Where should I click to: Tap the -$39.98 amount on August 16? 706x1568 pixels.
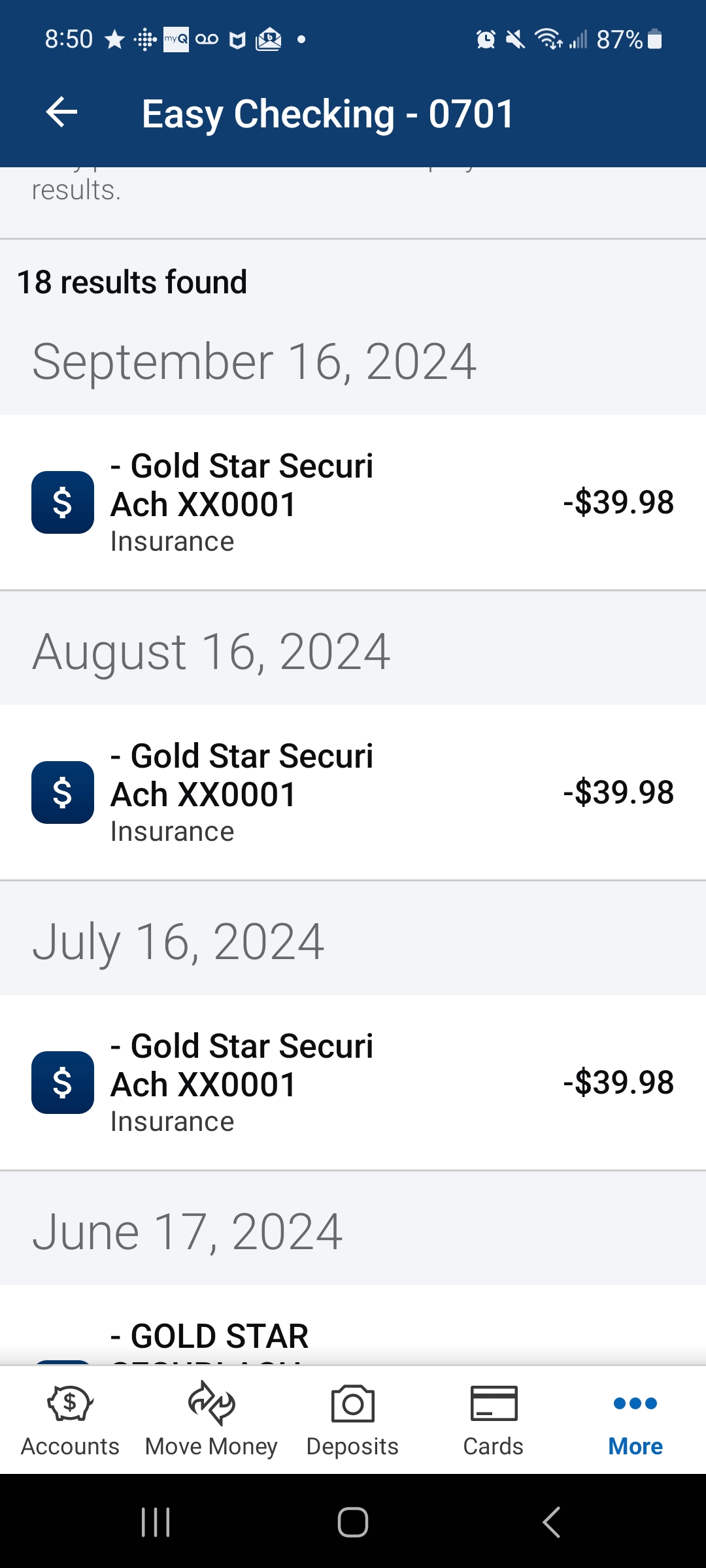click(x=618, y=792)
